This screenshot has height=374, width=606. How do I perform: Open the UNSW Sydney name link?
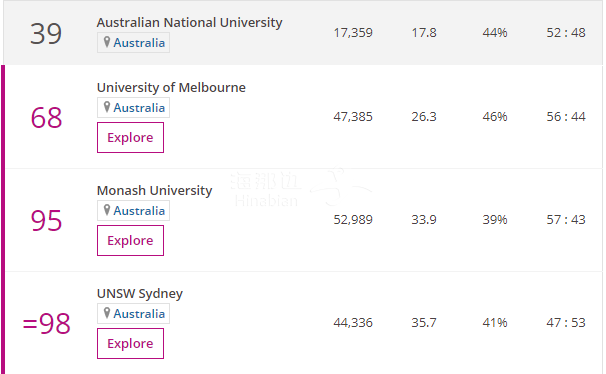(140, 294)
